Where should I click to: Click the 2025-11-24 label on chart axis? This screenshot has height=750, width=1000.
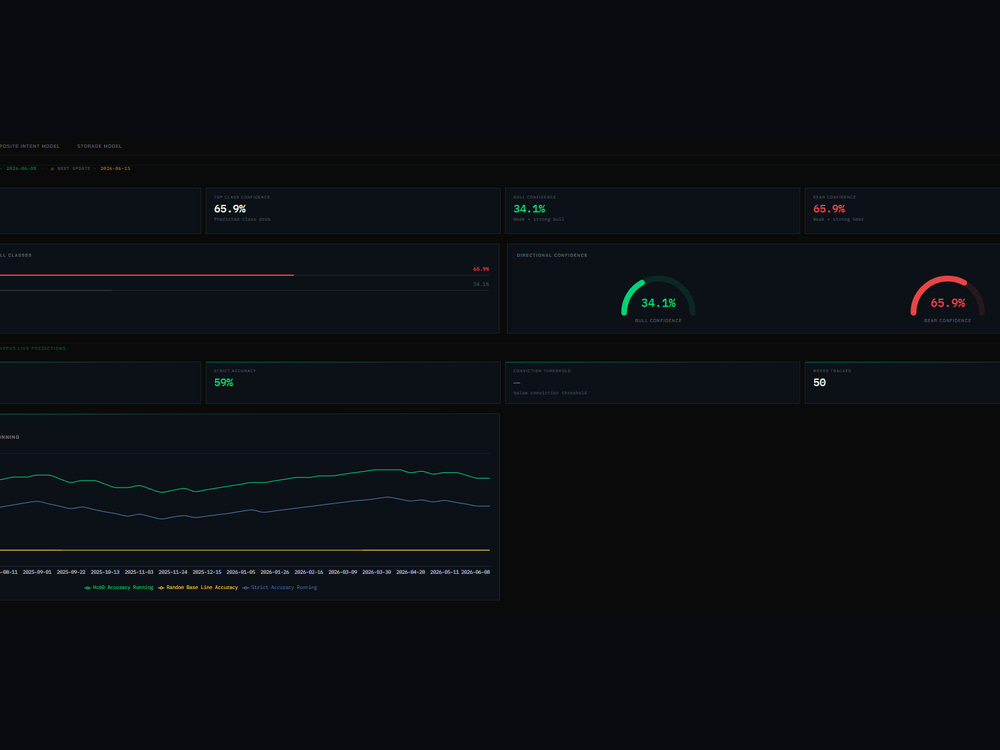[173, 572]
